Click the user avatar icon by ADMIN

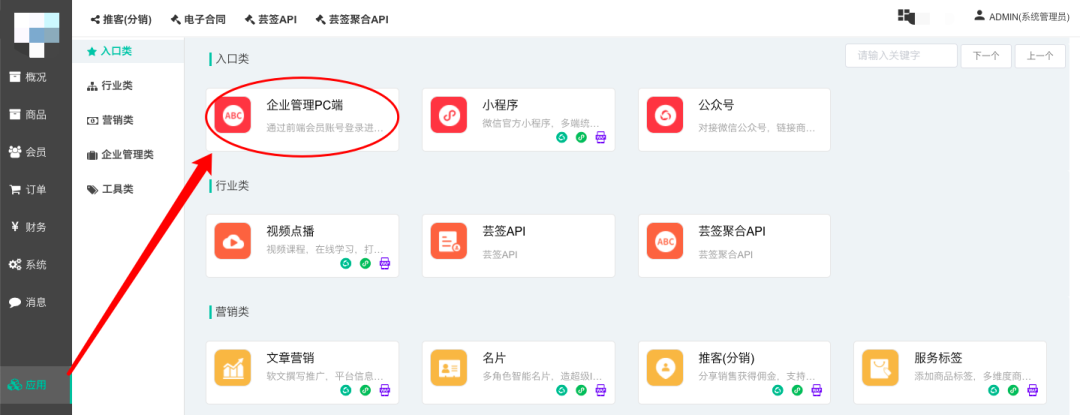979,15
